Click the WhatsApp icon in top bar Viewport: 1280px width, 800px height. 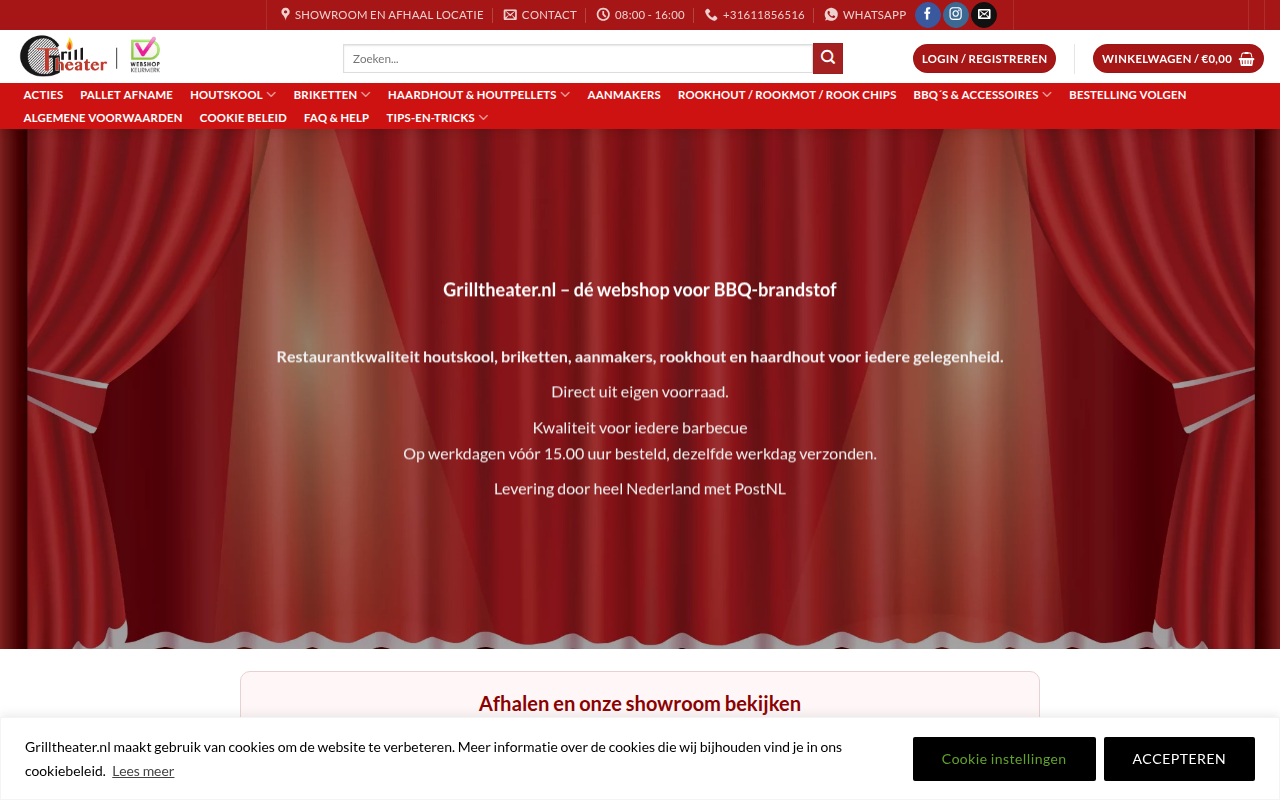pos(831,15)
